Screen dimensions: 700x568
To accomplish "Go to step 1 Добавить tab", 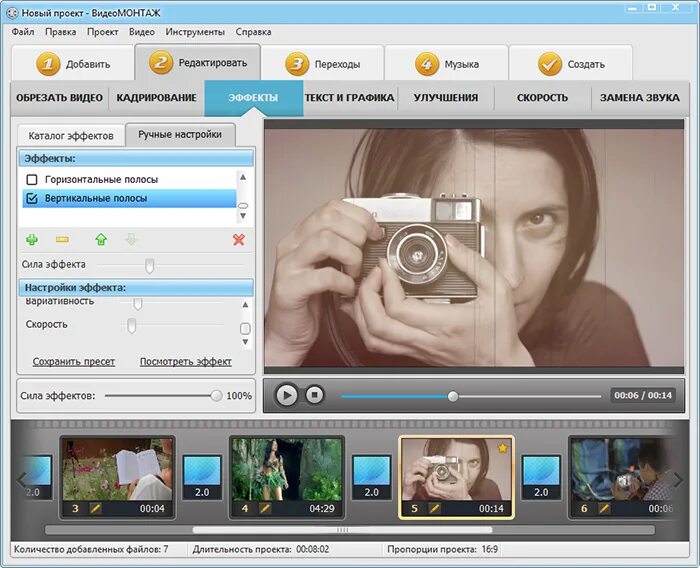I will click(73, 64).
